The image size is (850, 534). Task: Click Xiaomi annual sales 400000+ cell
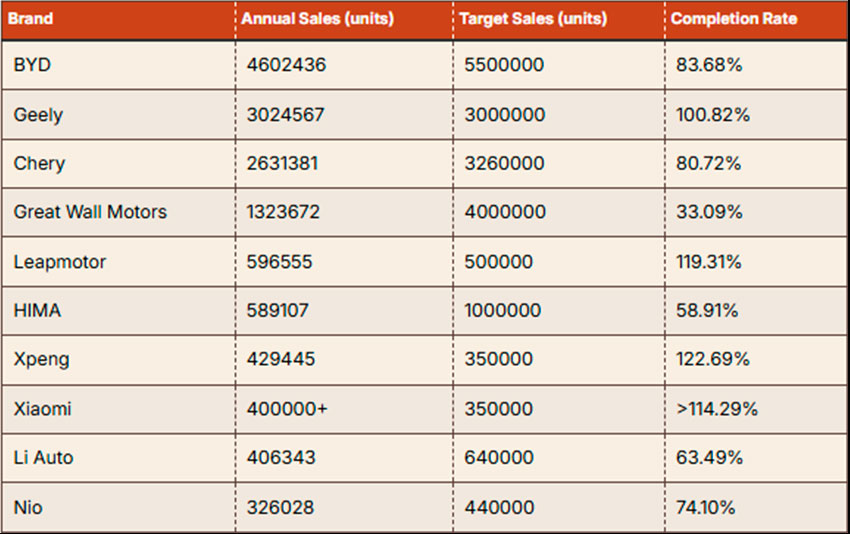point(288,408)
